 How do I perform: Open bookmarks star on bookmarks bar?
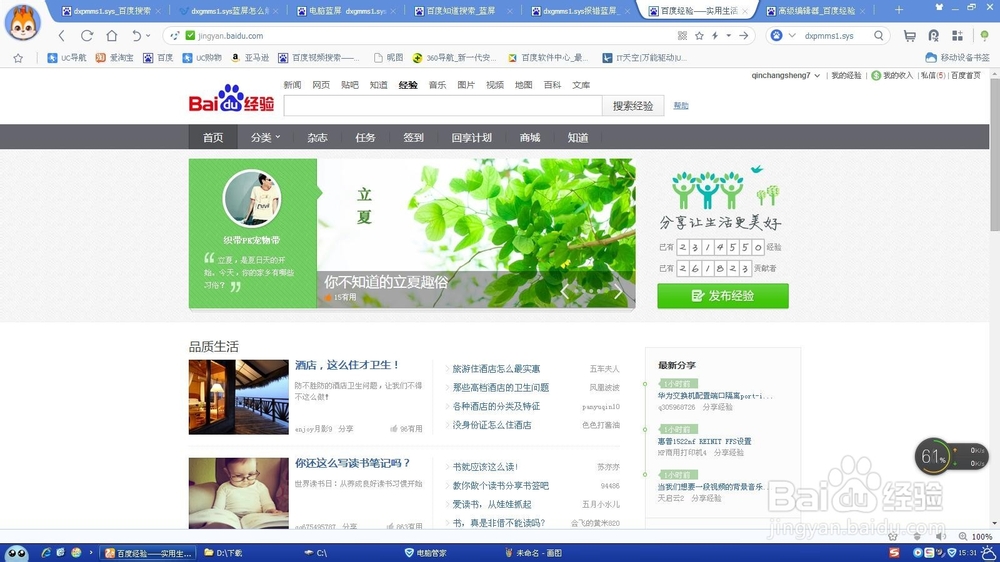(x=18, y=58)
